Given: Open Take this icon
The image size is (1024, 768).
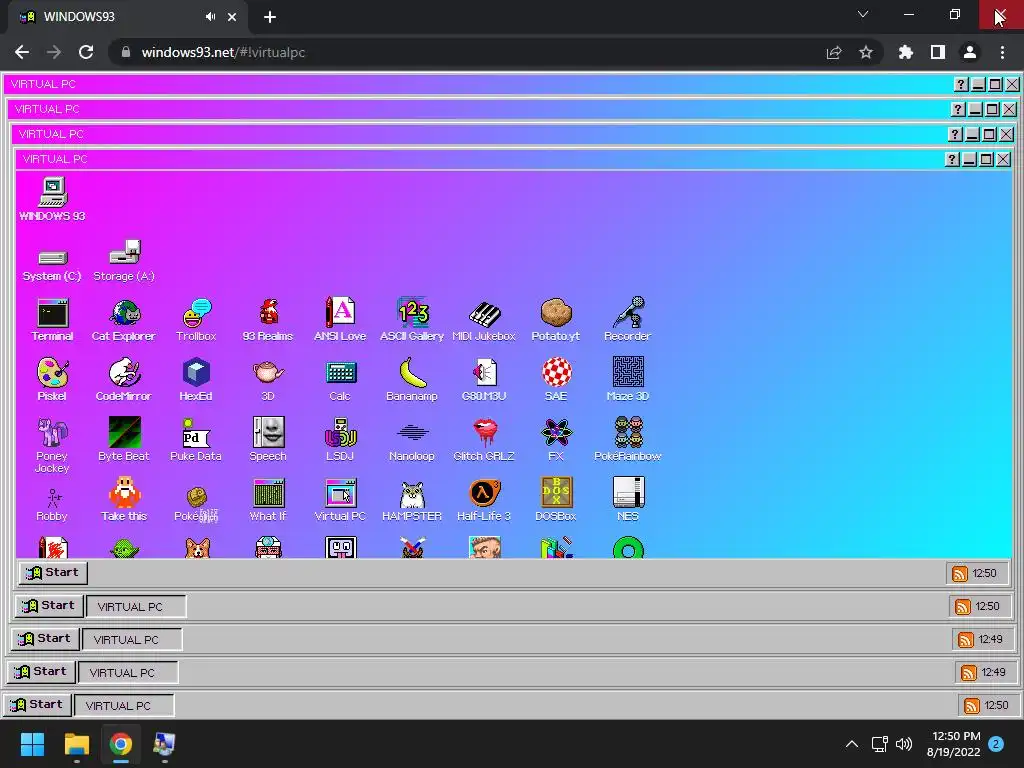Looking at the screenshot, I should (124, 500).
